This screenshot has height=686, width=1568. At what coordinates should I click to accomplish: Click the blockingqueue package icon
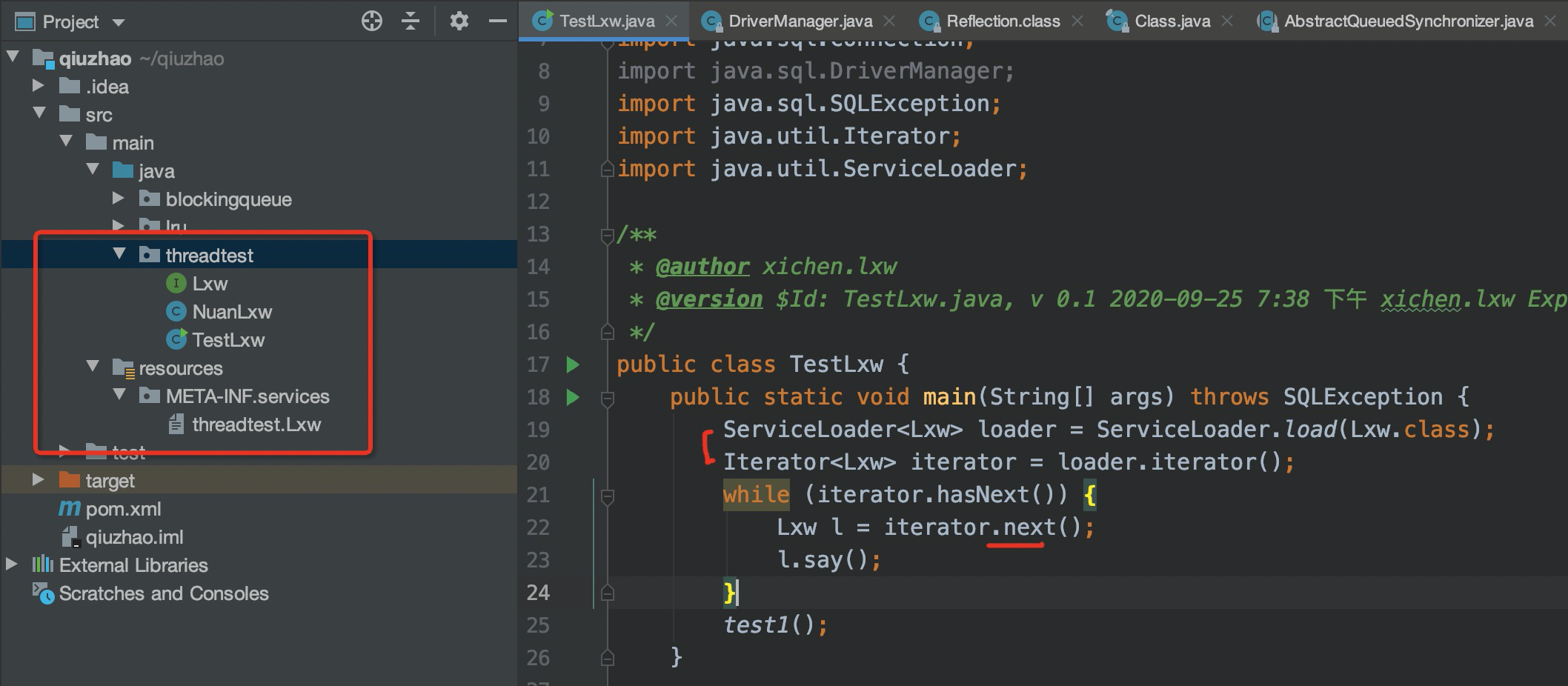point(149,199)
